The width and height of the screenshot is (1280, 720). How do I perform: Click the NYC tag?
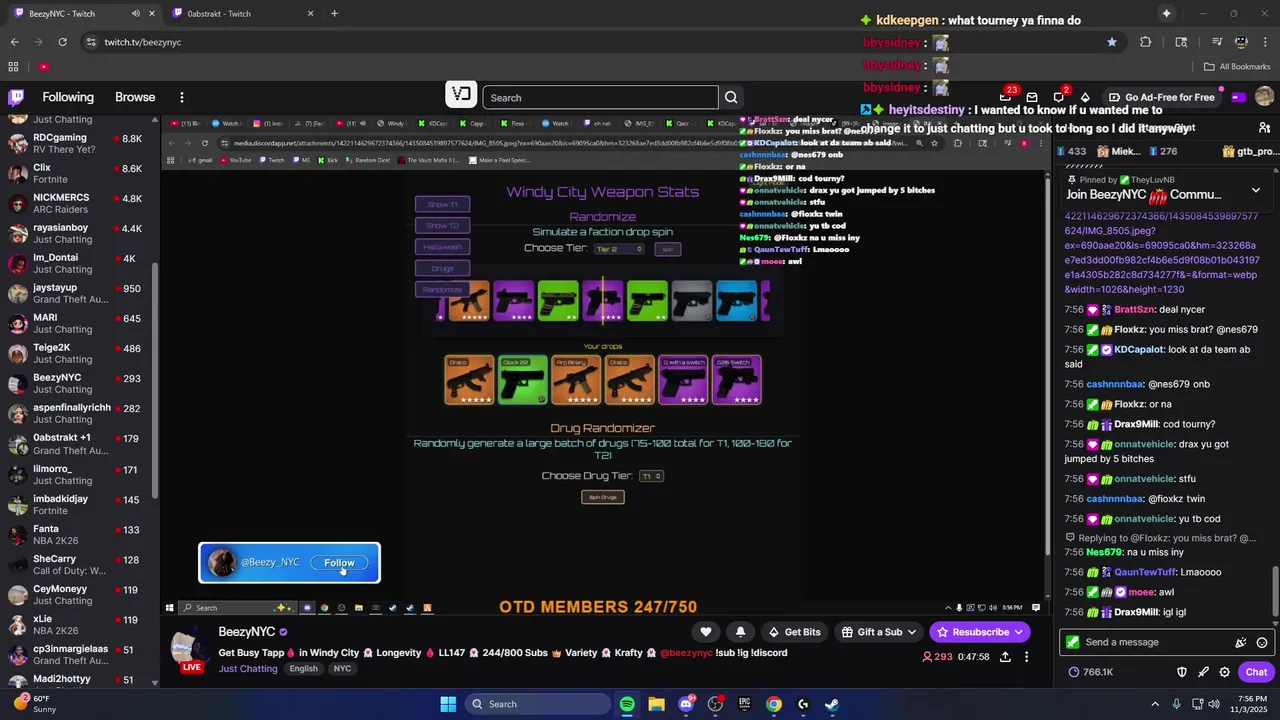click(343, 669)
